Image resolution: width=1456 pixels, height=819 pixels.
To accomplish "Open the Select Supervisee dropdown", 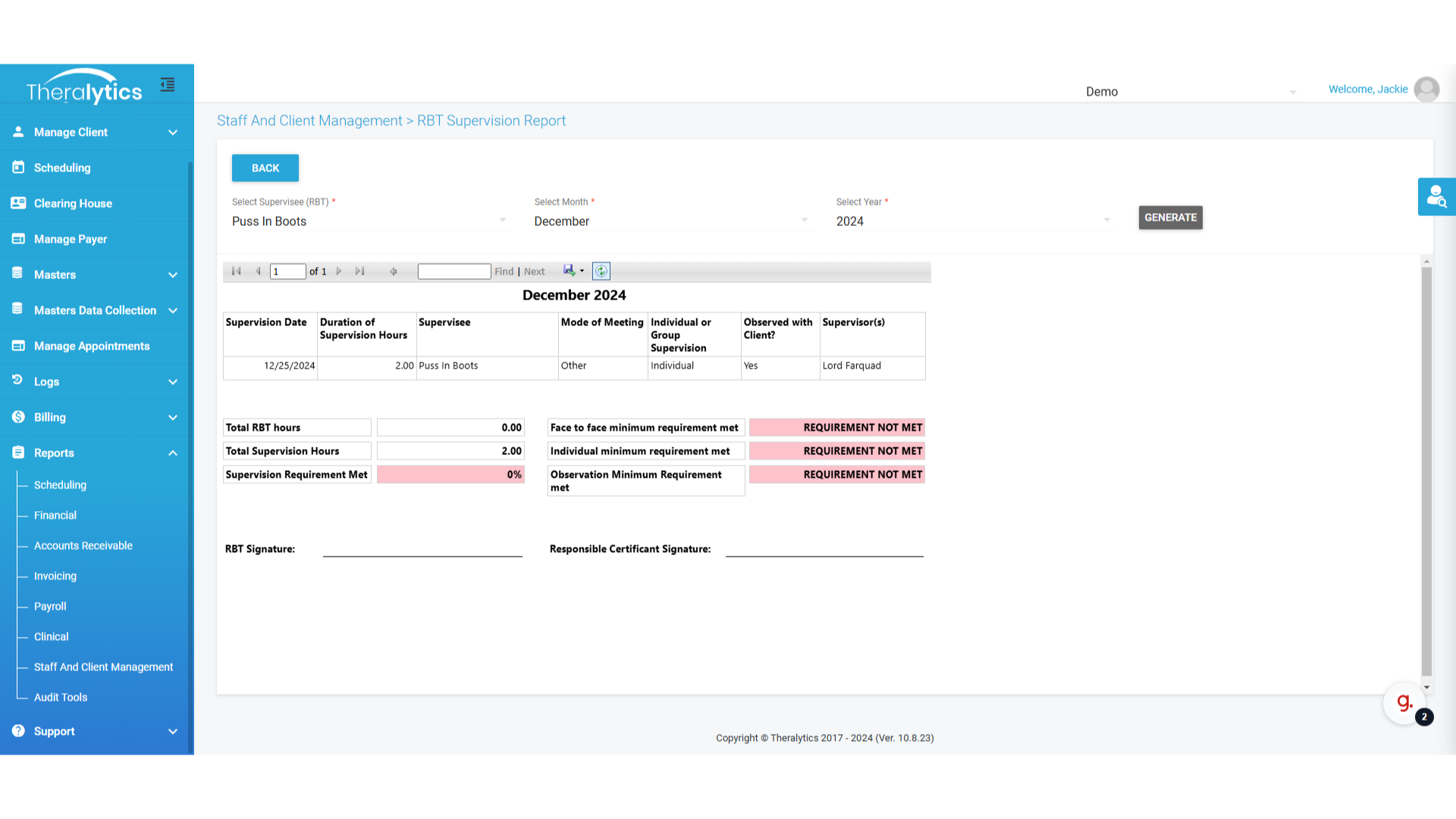I will (369, 221).
